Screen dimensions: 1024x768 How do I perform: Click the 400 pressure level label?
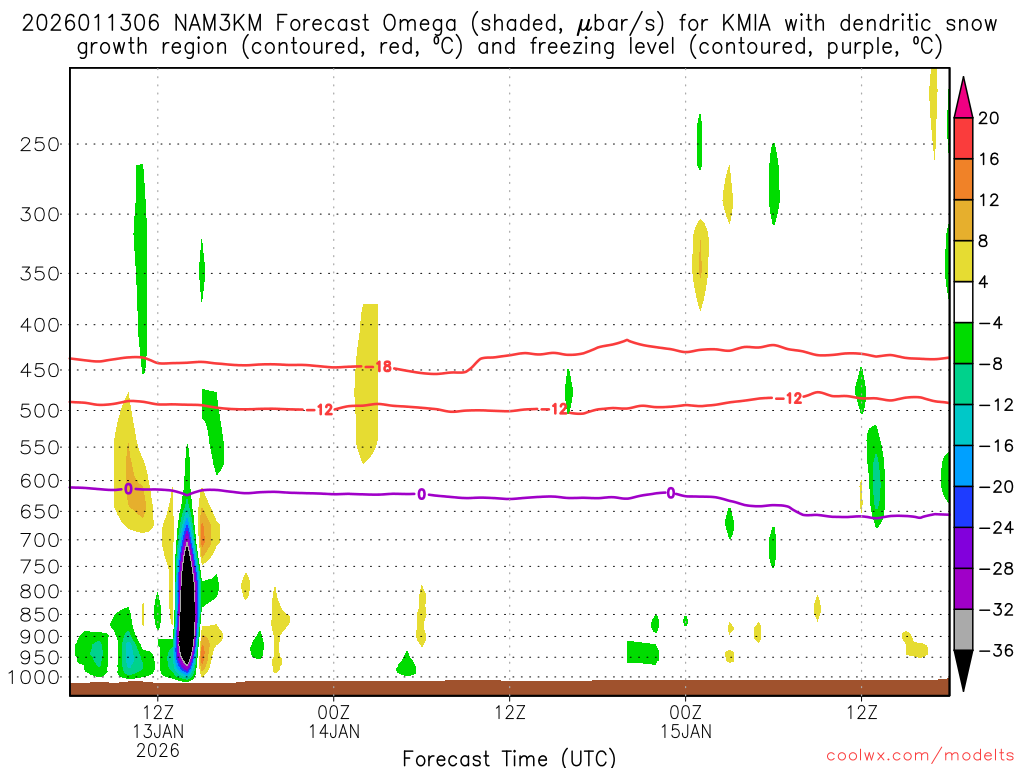40,325
